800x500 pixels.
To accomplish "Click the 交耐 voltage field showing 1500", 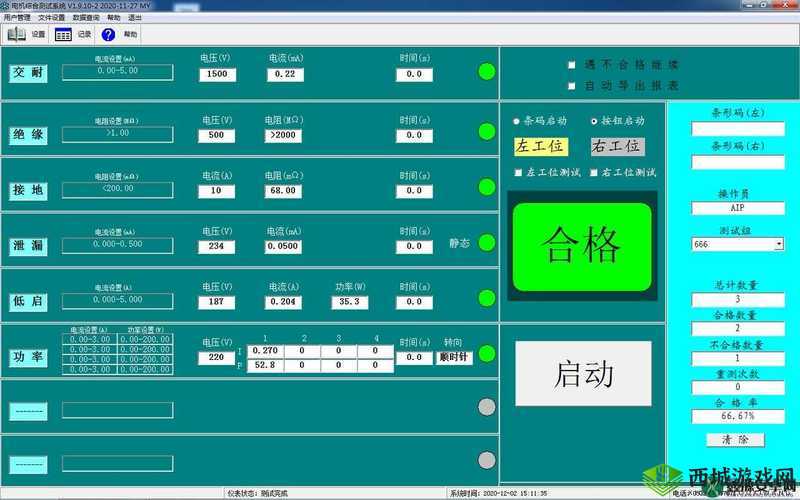I will tap(217, 74).
